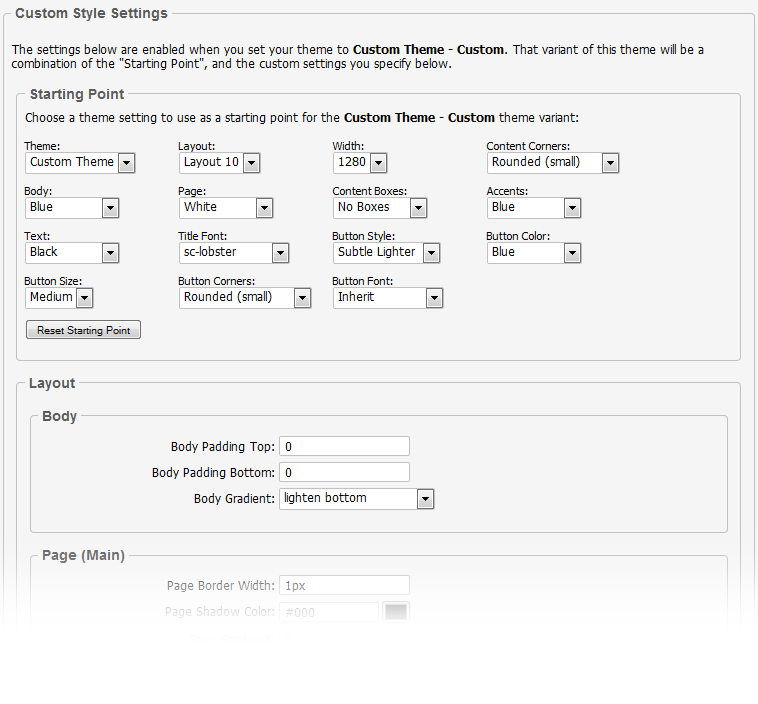Open the Accents color dropdown
Screen dimensions: 758x704
[534, 207]
